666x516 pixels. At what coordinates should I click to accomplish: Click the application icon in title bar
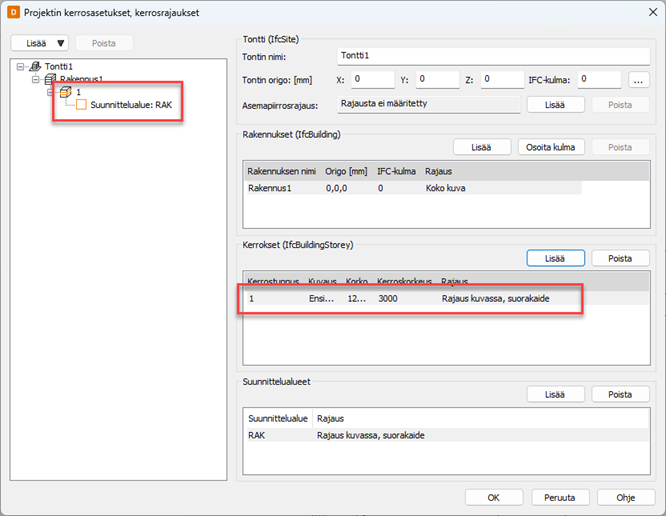coord(13,12)
